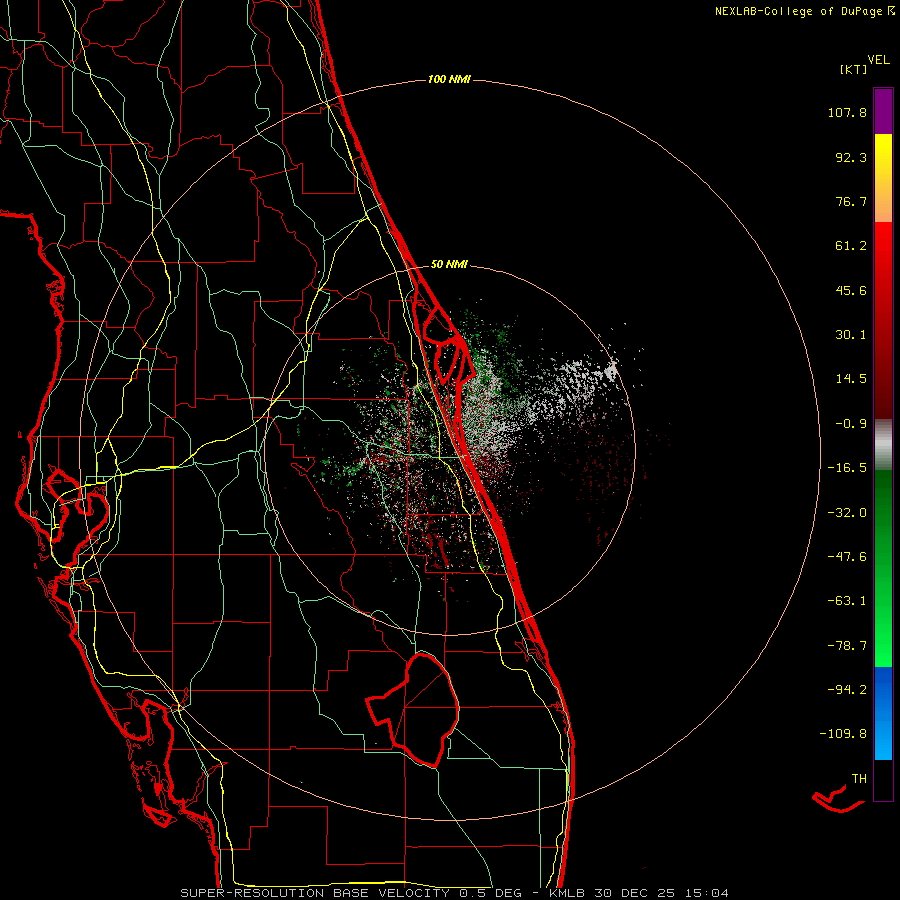Click the 100 NMI range ring label
This screenshot has width=900, height=900.
pyautogui.click(x=449, y=79)
